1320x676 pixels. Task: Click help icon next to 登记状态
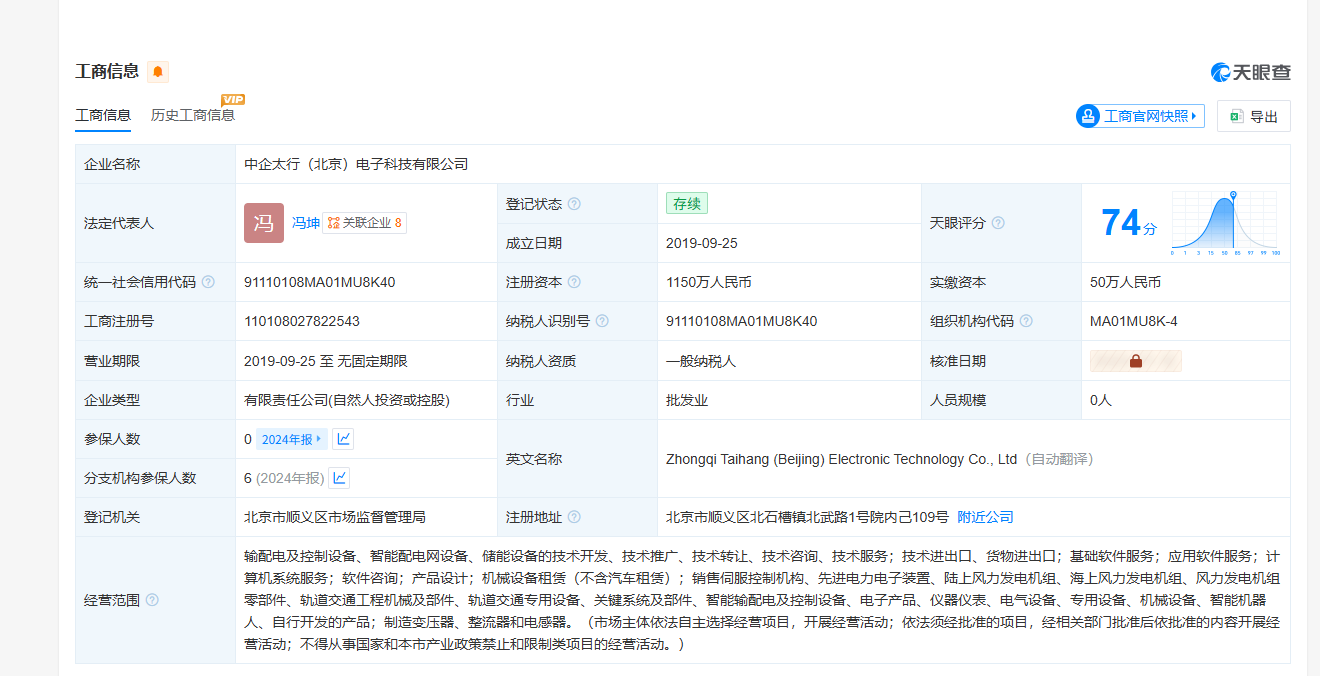coord(574,204)
